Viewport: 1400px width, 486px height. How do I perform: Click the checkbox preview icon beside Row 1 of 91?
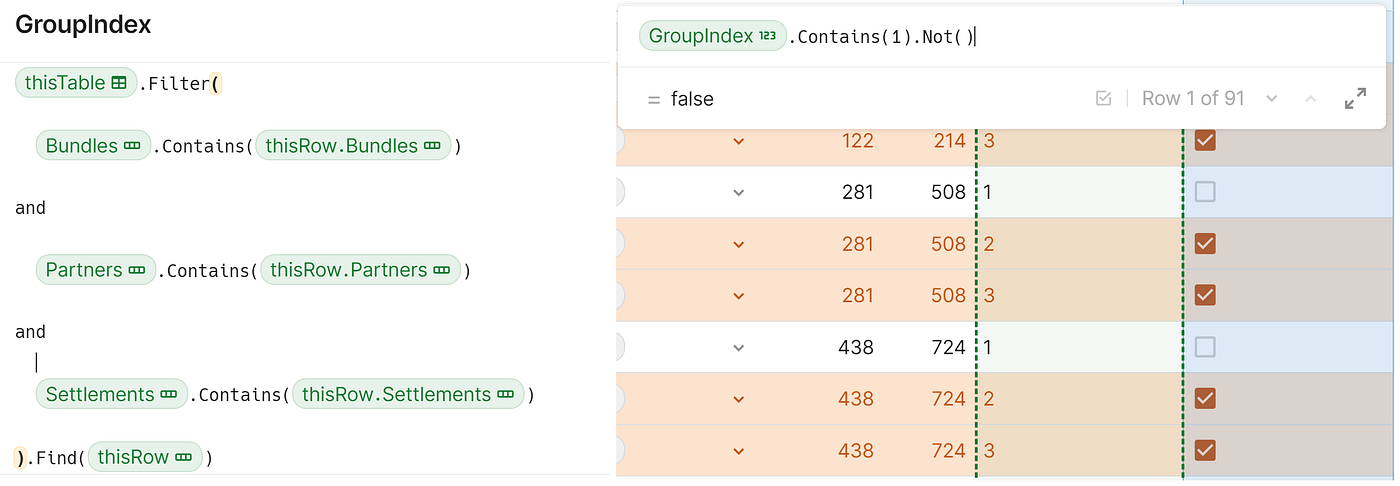1104,98
